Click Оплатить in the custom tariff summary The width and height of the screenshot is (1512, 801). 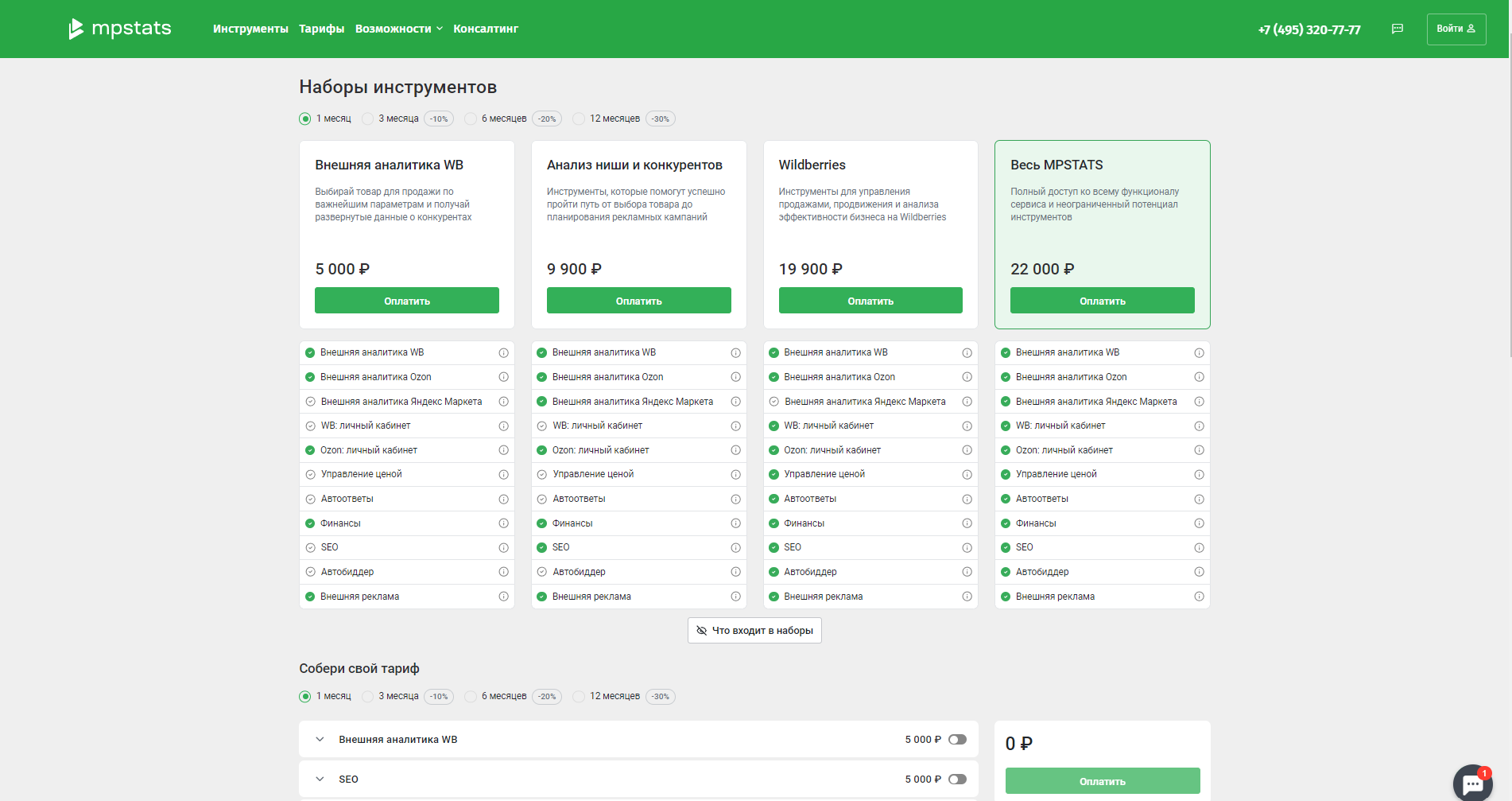tap(1103, 781)
